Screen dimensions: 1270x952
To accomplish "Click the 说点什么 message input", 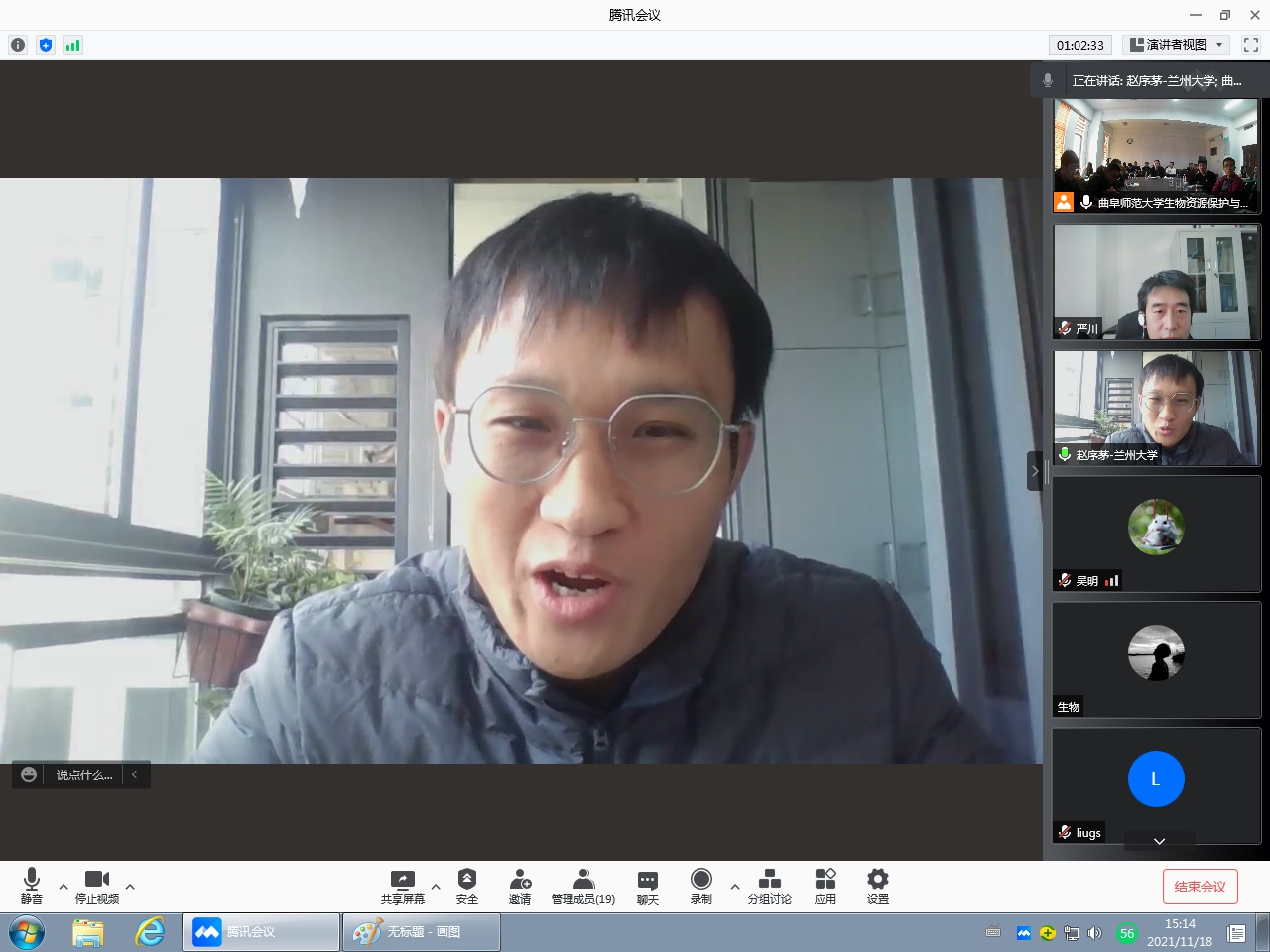I will [x=83, y=775].
